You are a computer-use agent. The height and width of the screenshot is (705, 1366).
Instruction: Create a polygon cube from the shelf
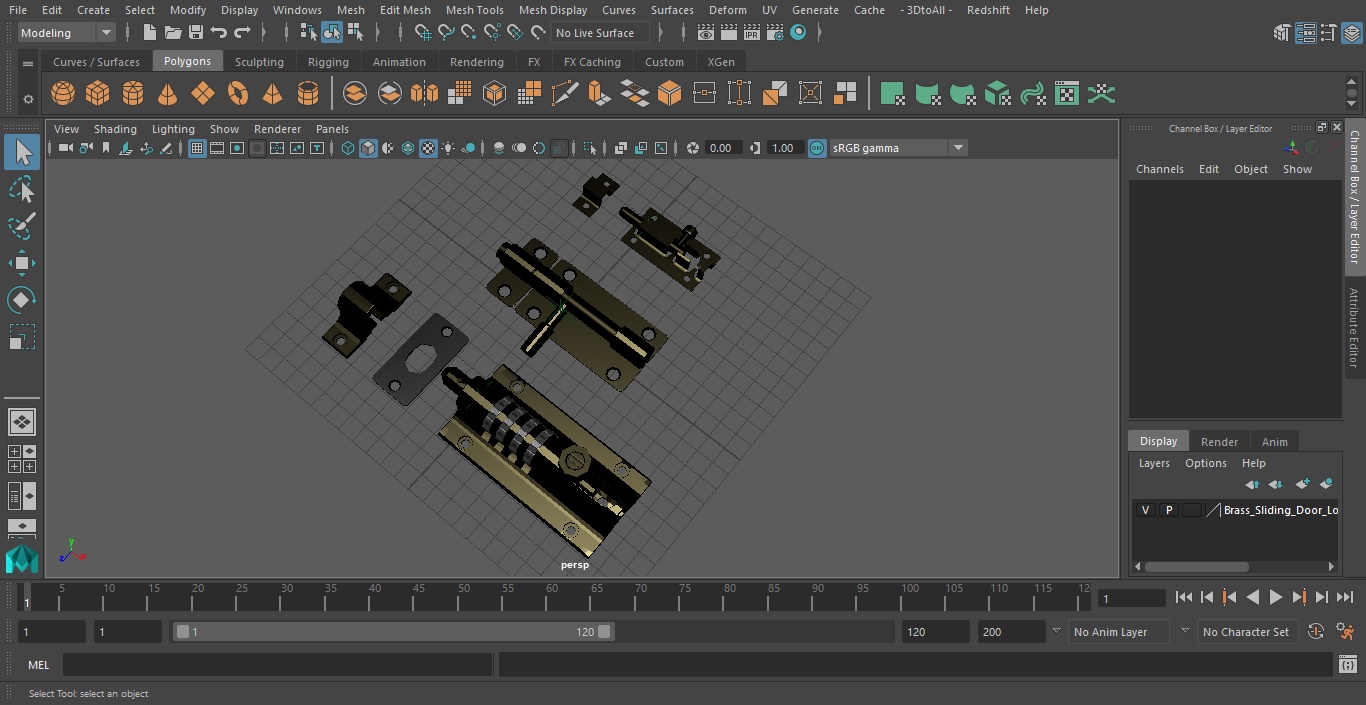(97, 94)
